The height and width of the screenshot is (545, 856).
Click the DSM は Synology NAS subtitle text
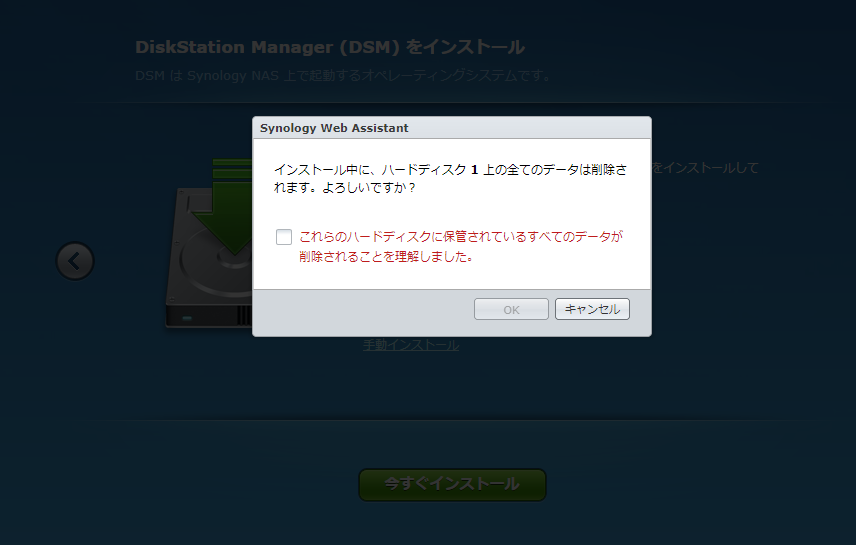click(343, 75)
